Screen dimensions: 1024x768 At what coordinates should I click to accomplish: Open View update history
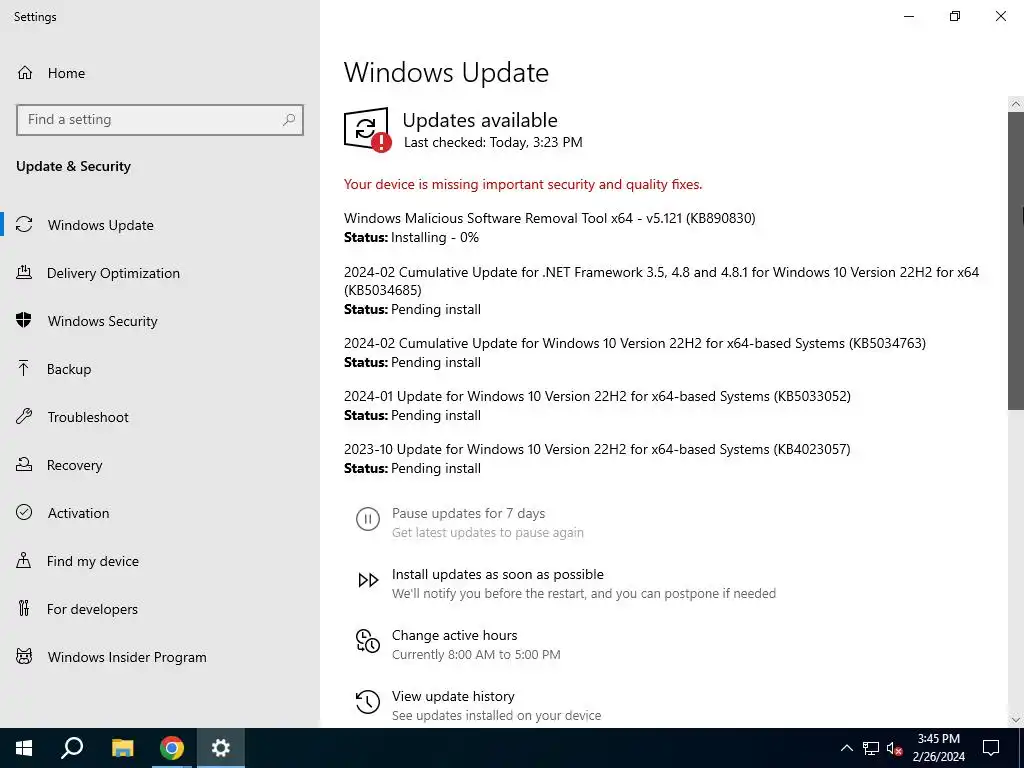(453, 696)
